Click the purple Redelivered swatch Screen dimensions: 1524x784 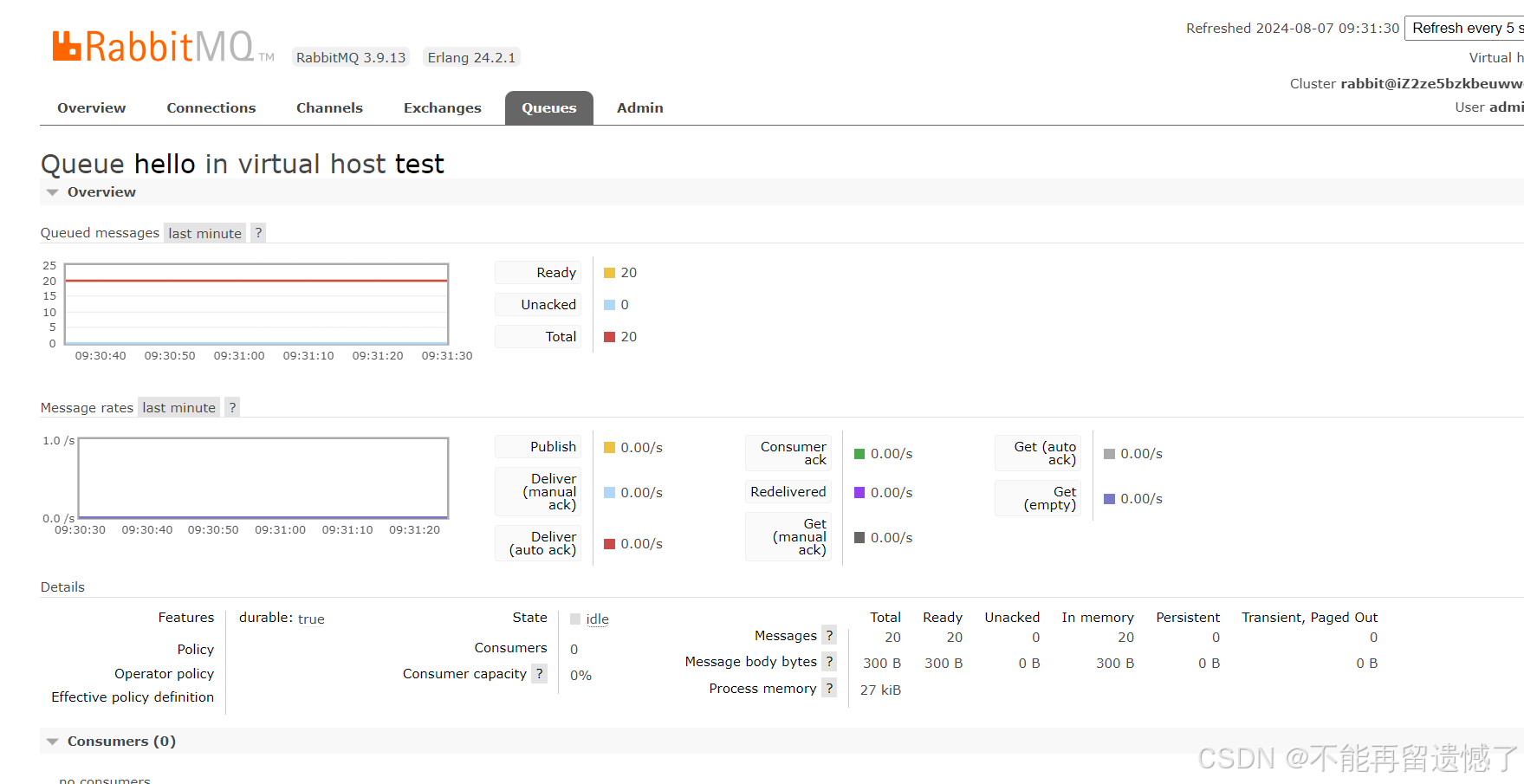[859, 493]
